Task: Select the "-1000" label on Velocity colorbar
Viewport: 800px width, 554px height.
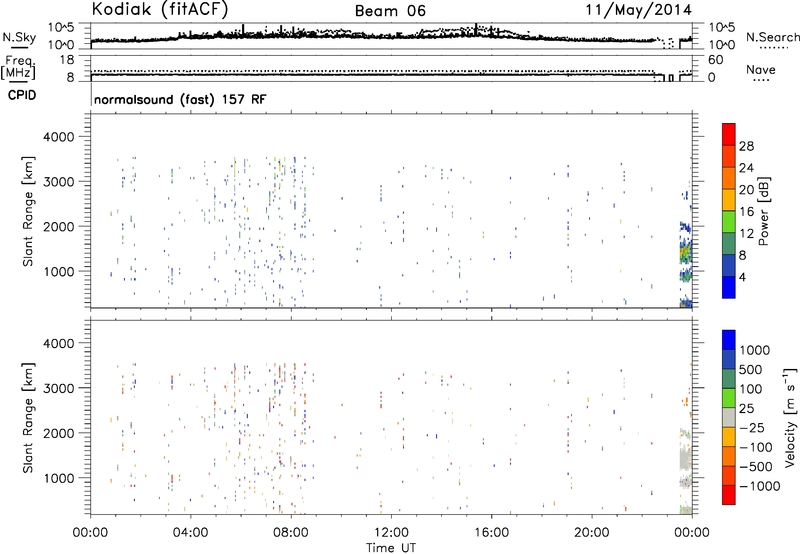Action: 759,486
